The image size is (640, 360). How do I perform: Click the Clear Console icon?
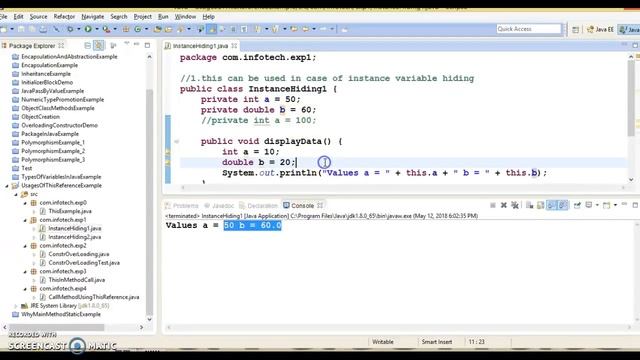point(529,205)
